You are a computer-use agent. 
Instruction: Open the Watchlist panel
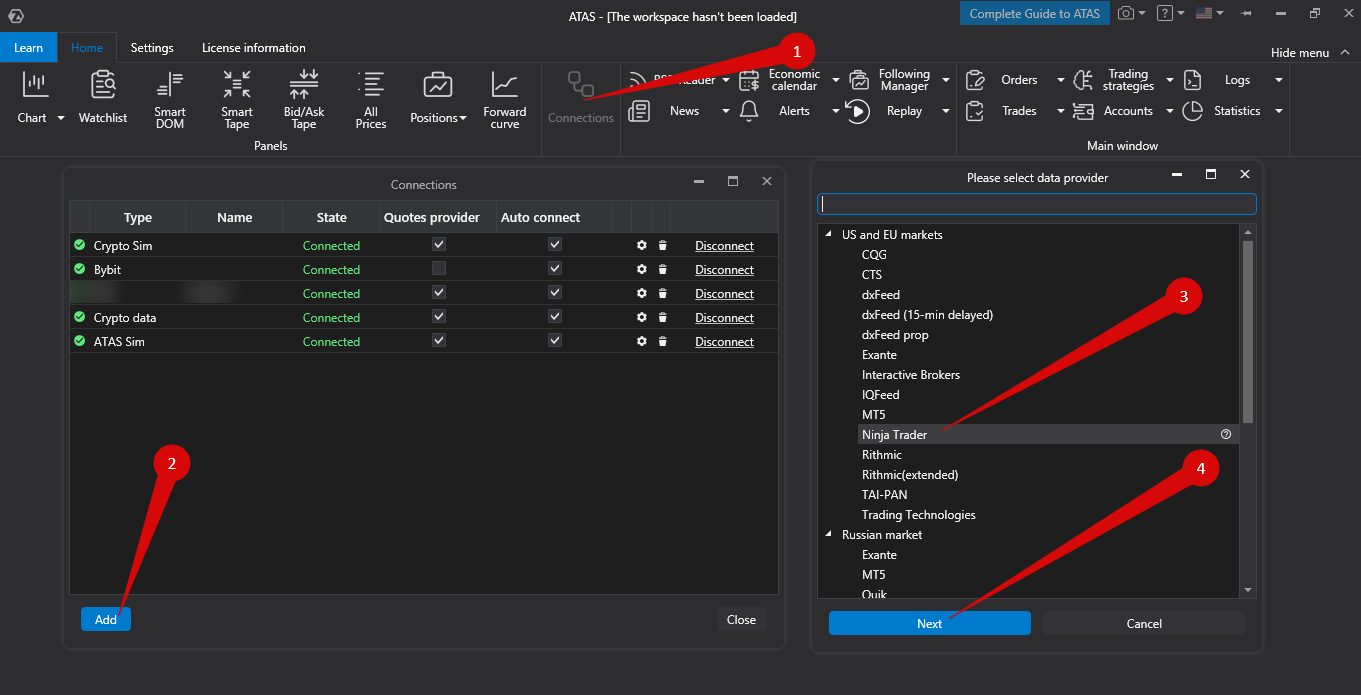pos(103,97)
